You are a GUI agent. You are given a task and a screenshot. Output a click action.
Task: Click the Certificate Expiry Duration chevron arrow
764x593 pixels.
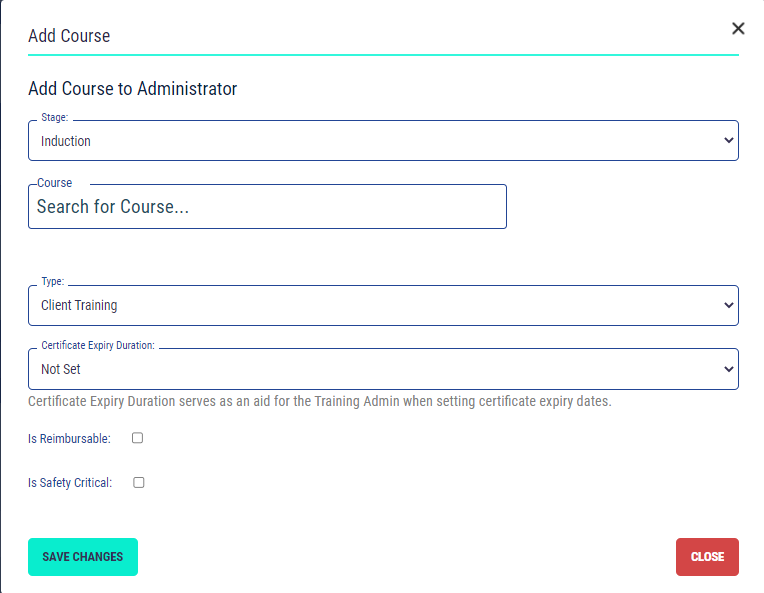click(728, 369)
